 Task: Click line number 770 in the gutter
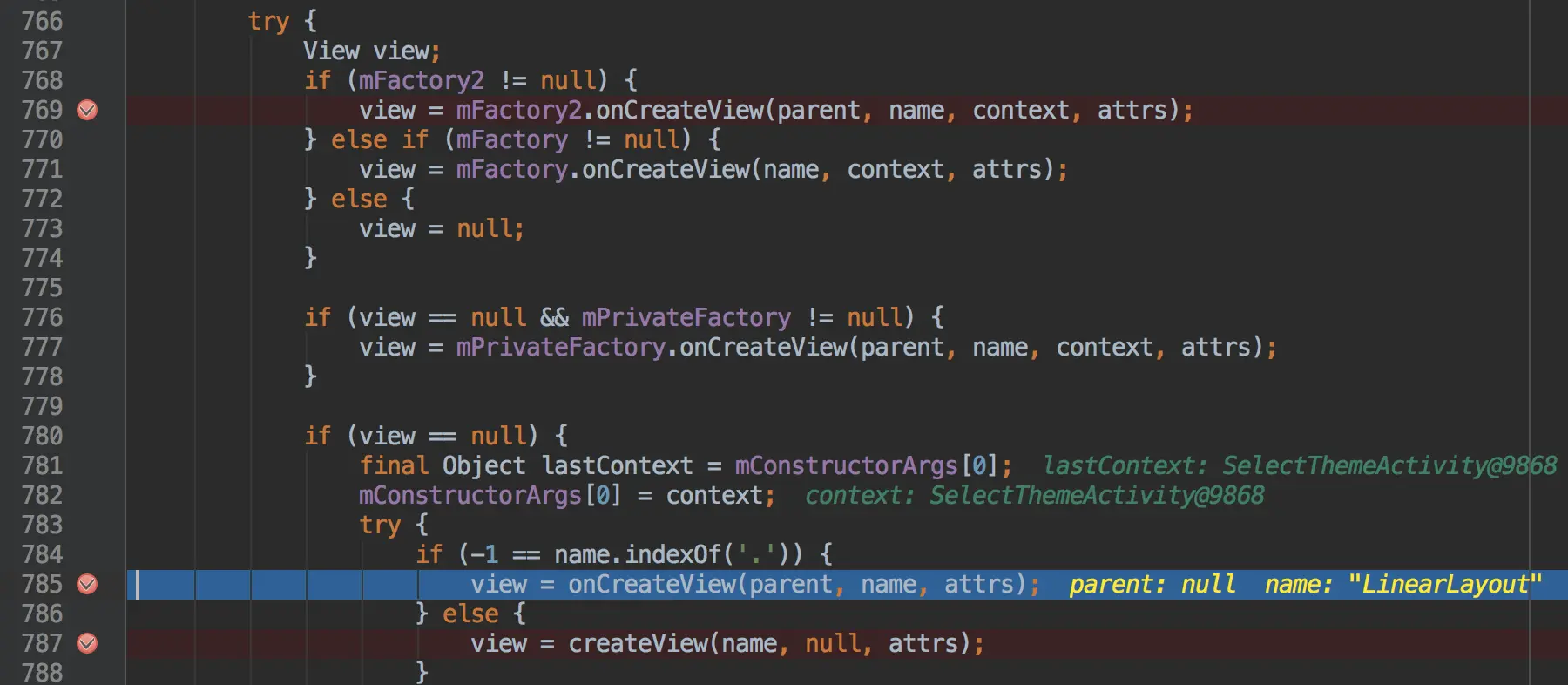pyautogui.click(x=42, y=139)
